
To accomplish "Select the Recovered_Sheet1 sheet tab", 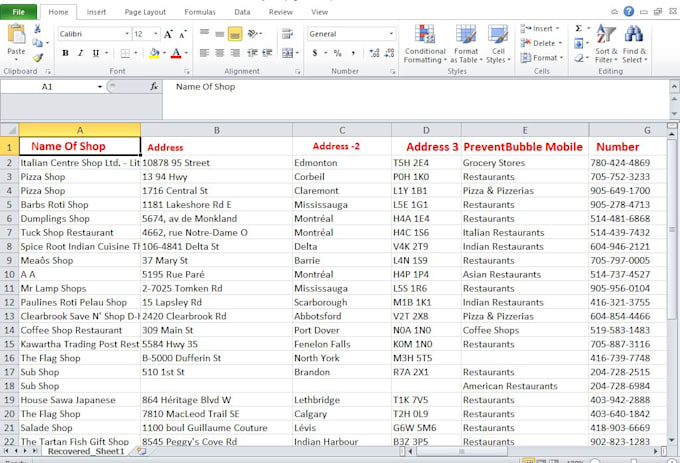I will click(86, 451).
